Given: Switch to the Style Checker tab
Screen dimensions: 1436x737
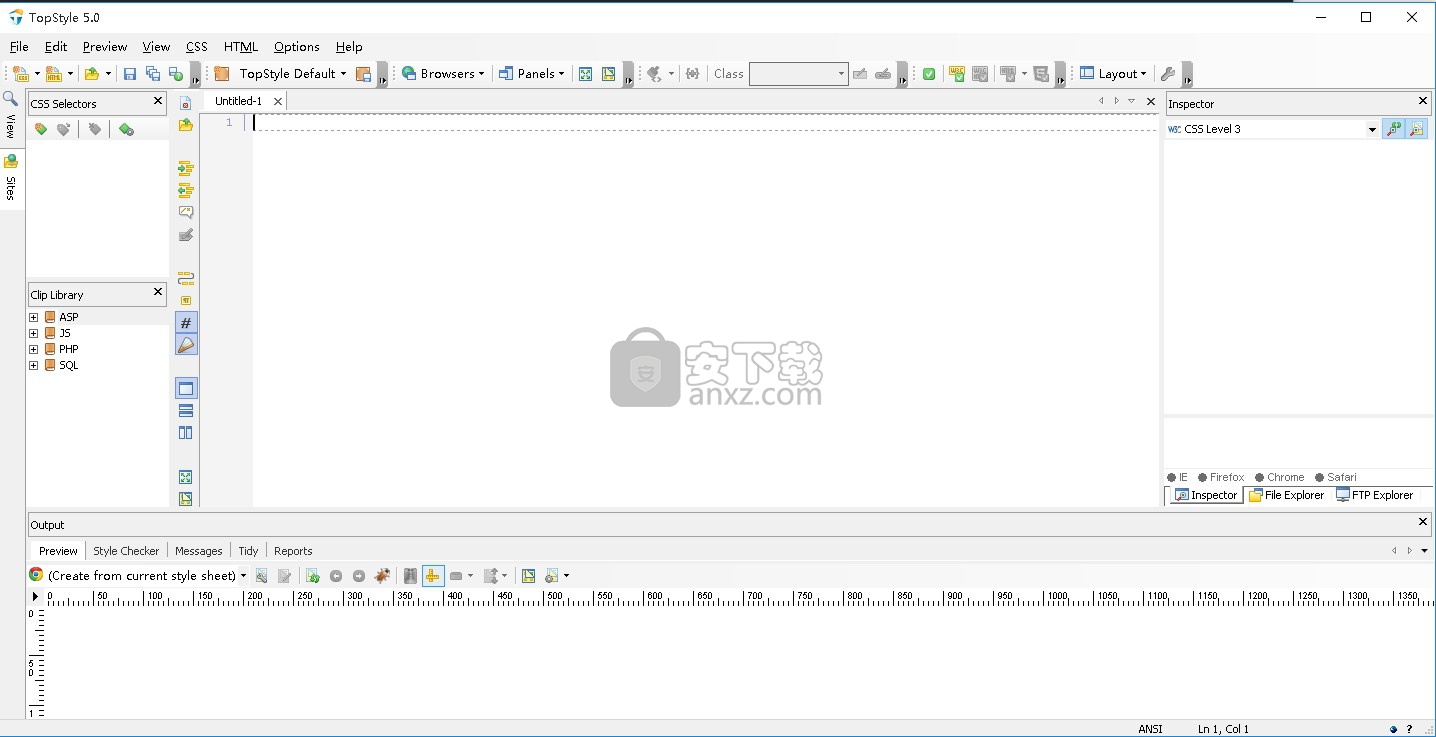Looking at the screenshot, I should [x=126, y=551].
